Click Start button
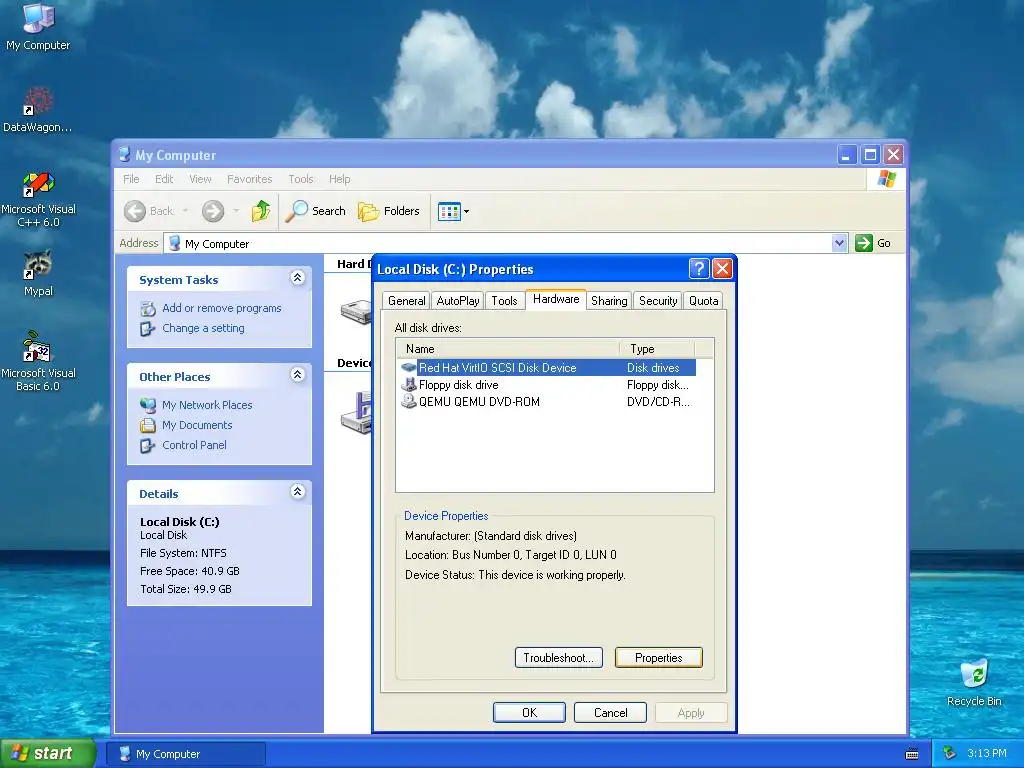 [47, 753]
